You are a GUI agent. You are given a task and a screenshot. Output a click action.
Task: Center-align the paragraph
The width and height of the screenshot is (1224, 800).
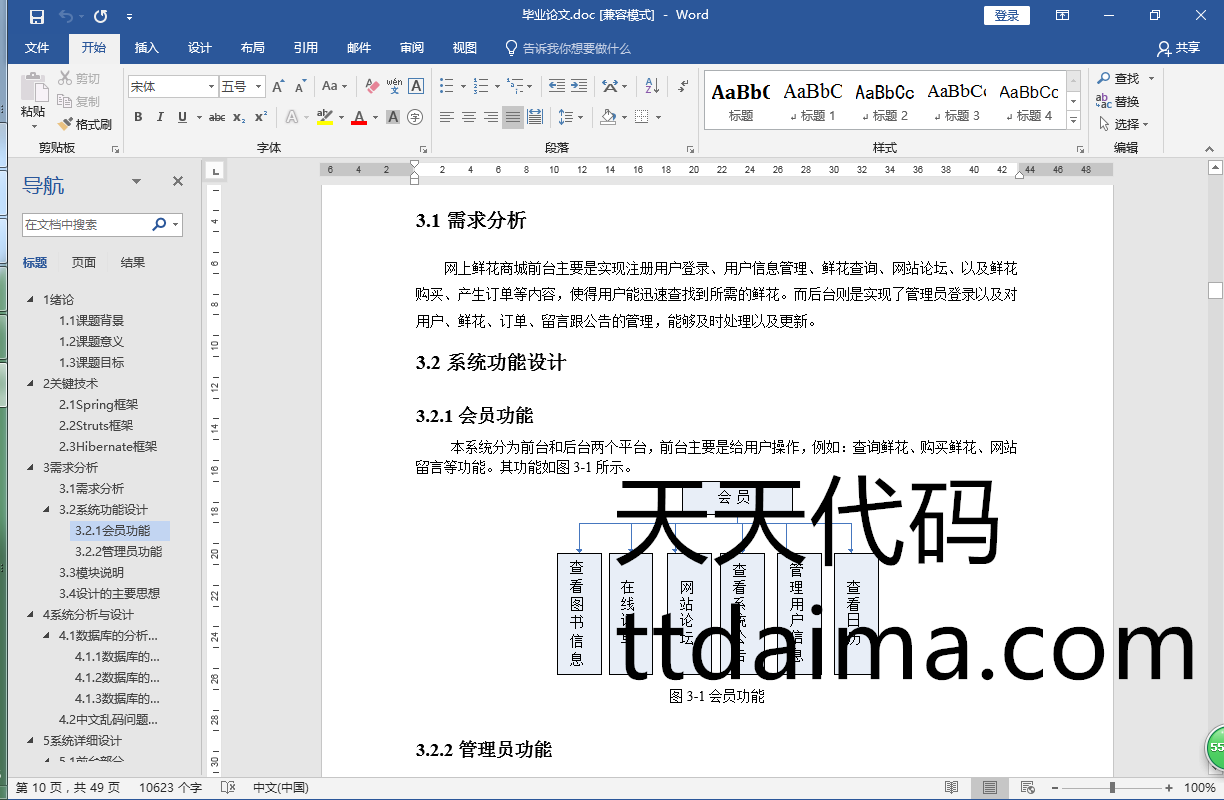(469, 118)
